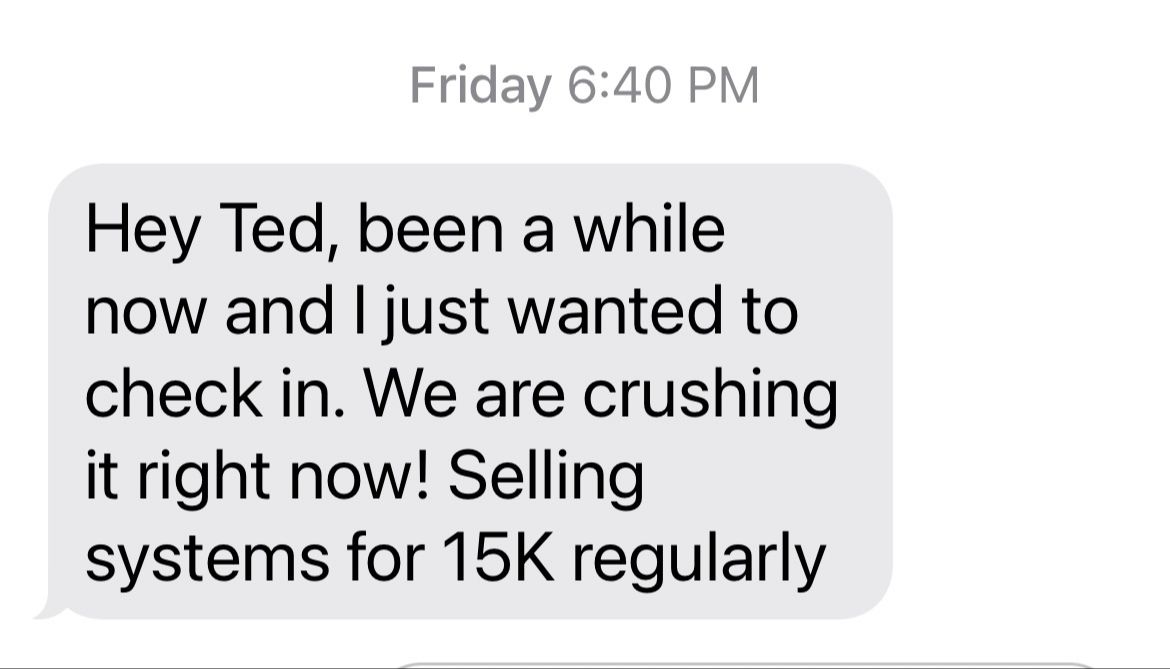1170x669 pixels.
Task: Tap the gray received message bubble
Action: point(468,390)
